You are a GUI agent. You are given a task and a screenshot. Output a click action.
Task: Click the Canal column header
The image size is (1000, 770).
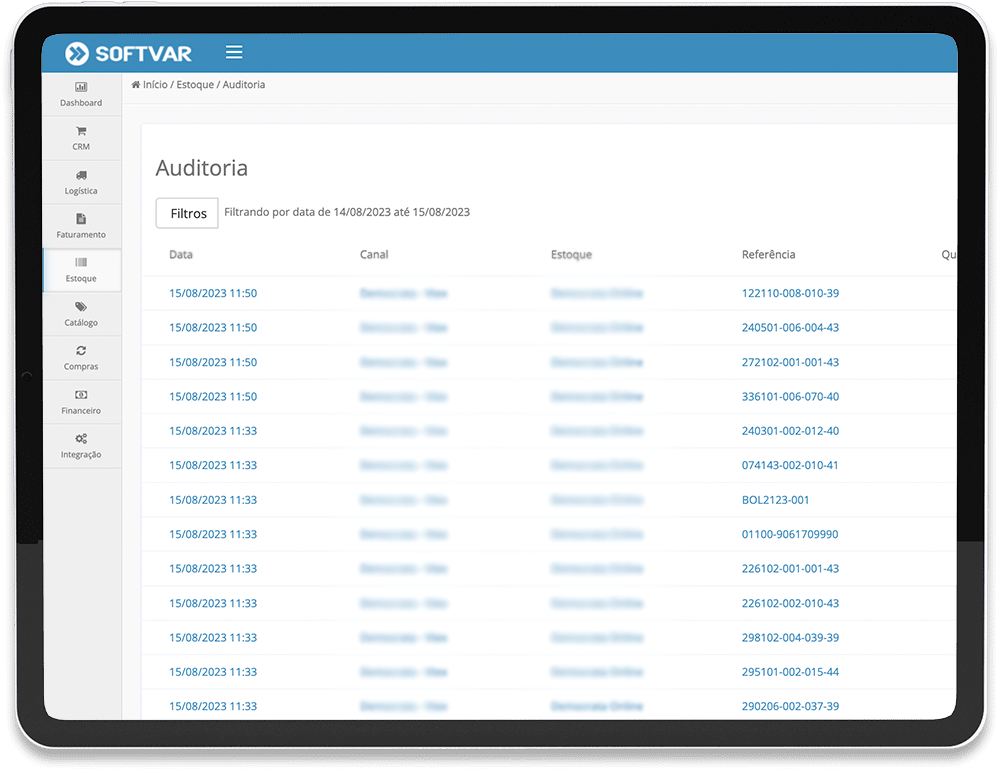[x=374, y=254]
